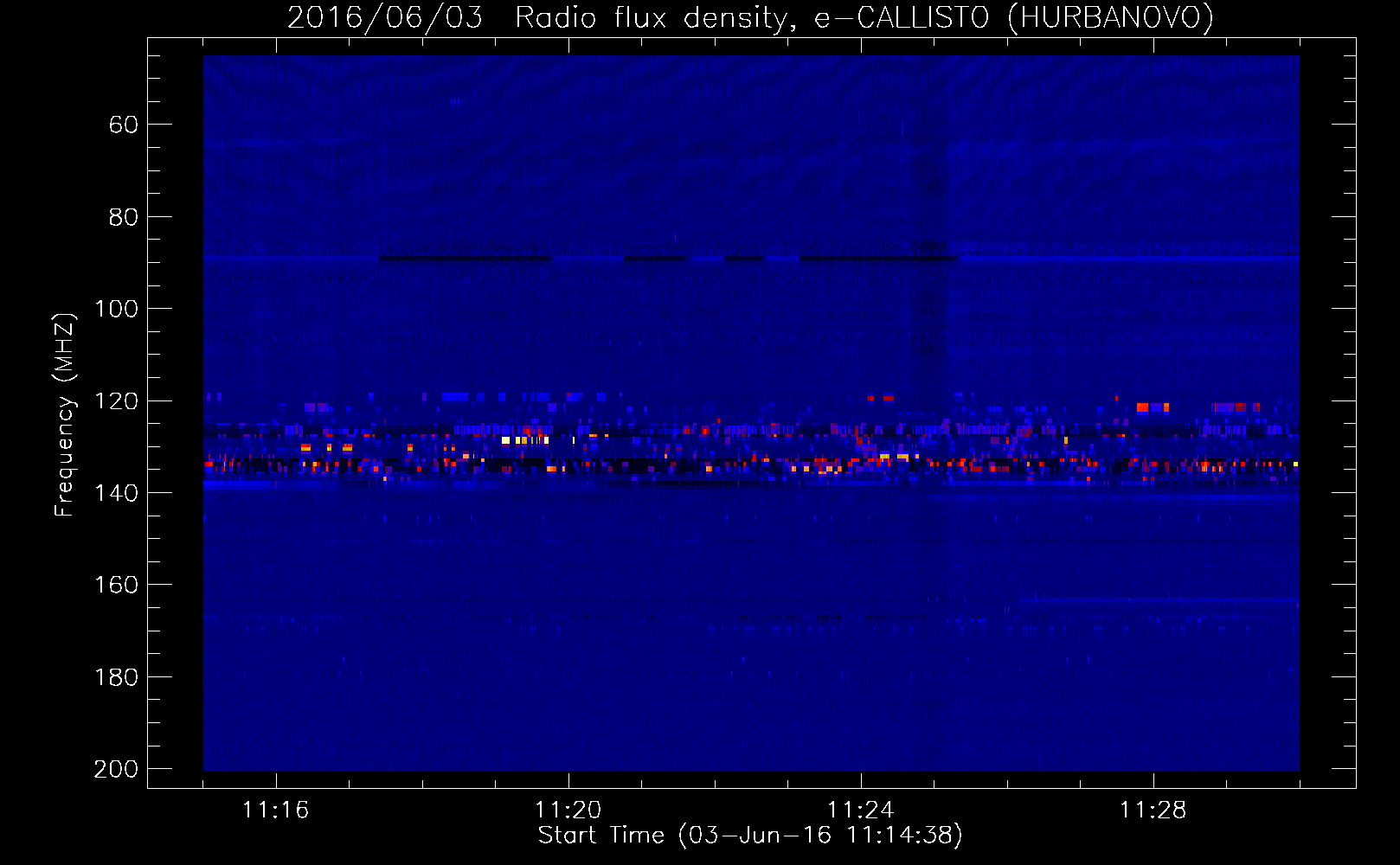This screenshot has height=865, width=1400.
Task: Click the 80 frequency tick label
Action: 124,217
